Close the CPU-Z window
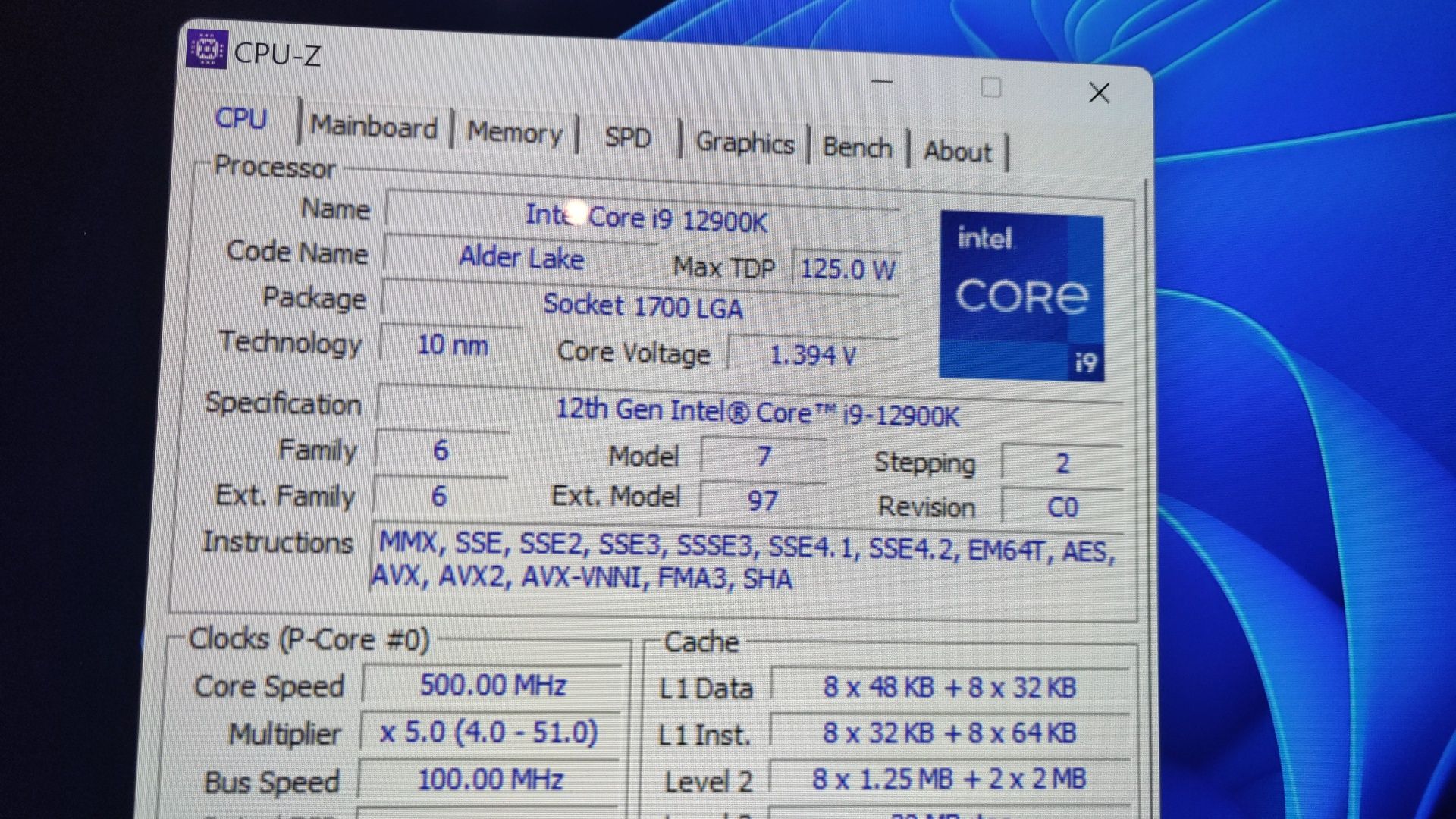The image size is (1456, 819). (x=1099, y=93)
